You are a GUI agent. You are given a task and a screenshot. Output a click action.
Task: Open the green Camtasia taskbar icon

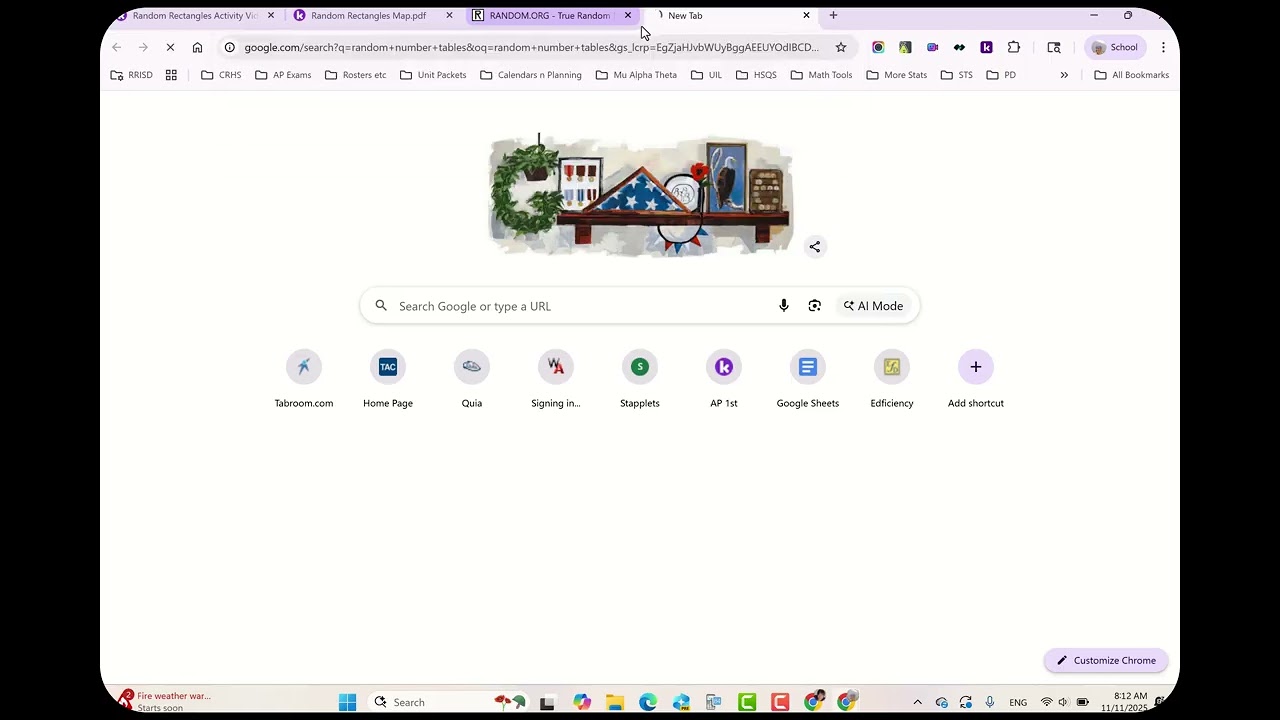pyautogui.click(x=747, y=702)
